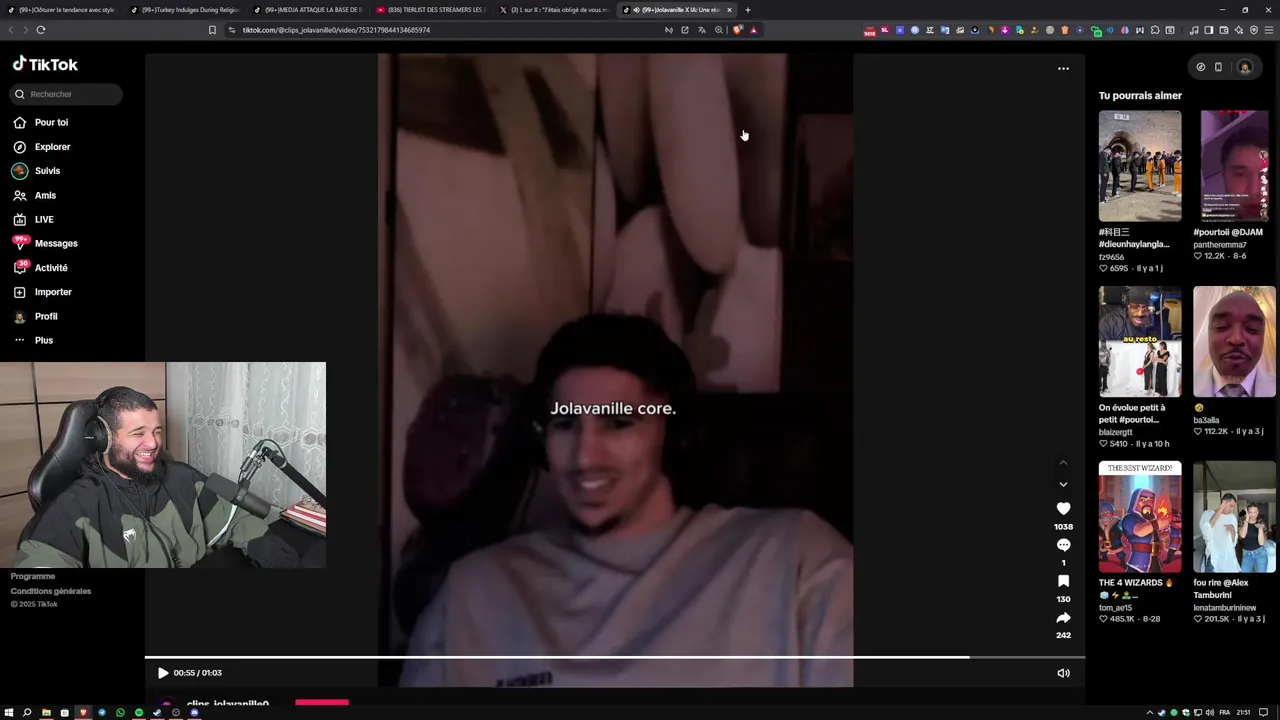Open the Brave Shields lion icon
This screenshot has height=720, width=1280.
tap(737, 30)
